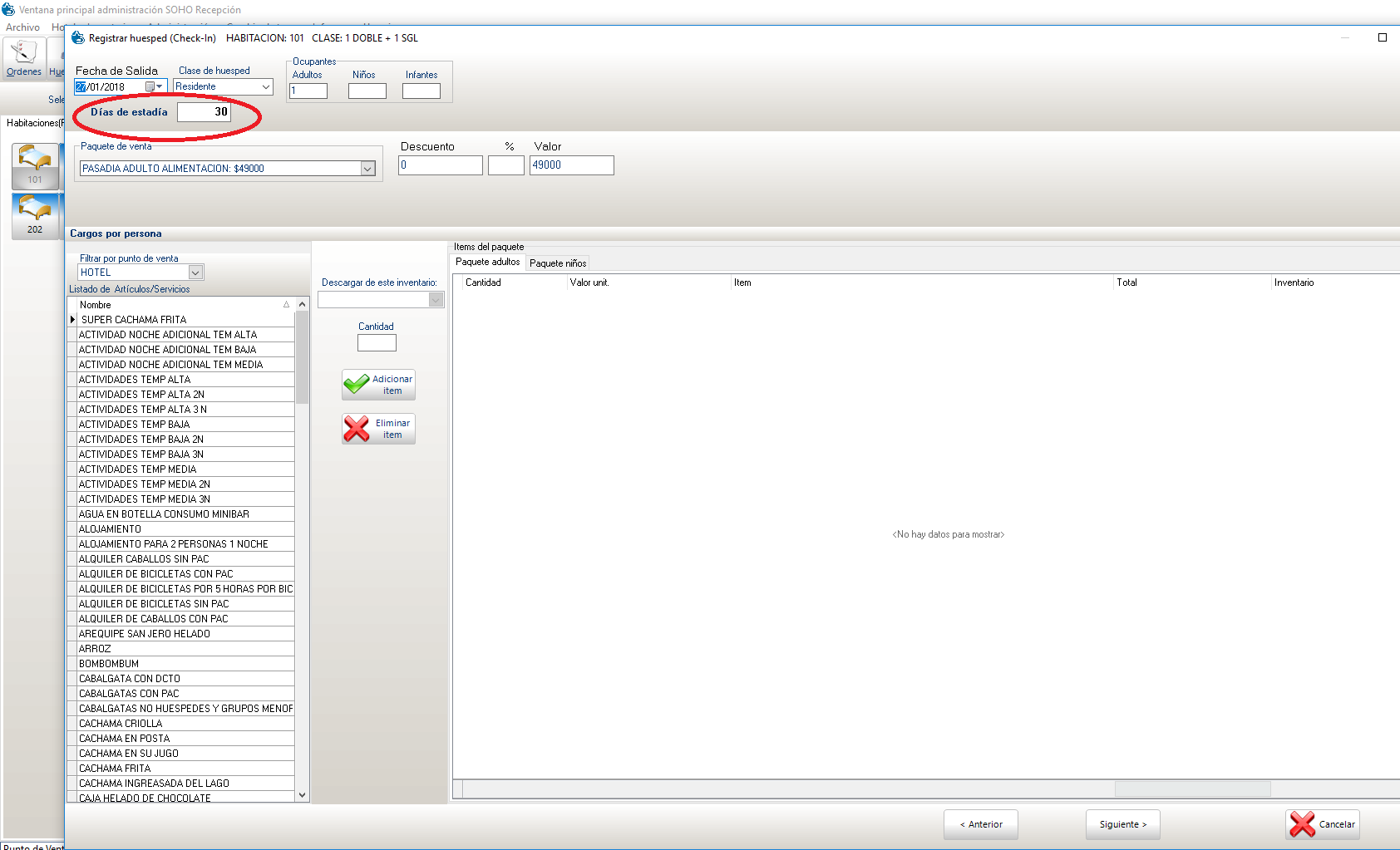The image size is (1400, 850).
Task: Expand the Clase de huesped dropdown
Action: (266, 86)
